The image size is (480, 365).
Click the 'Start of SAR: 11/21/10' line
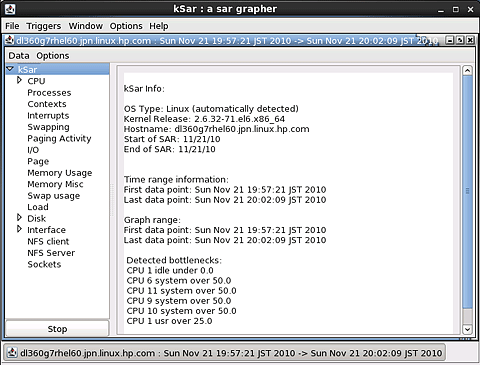[x=172, y=139]
